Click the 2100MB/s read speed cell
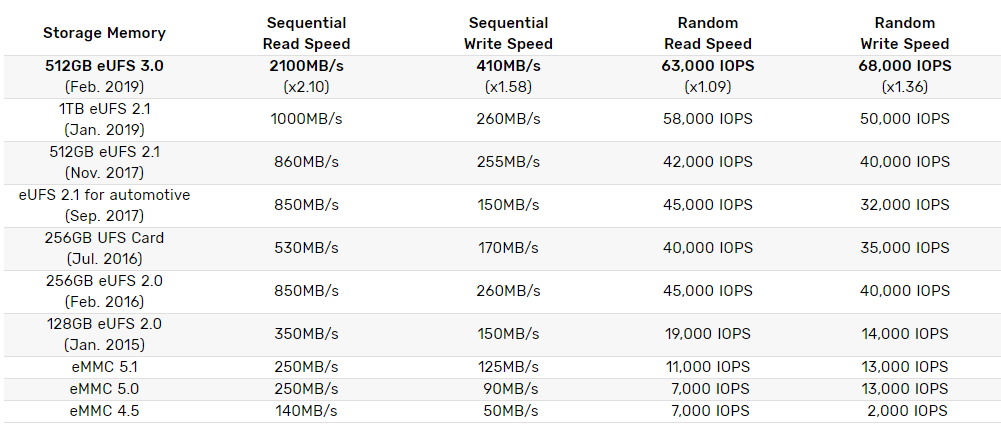 [306, 66]
